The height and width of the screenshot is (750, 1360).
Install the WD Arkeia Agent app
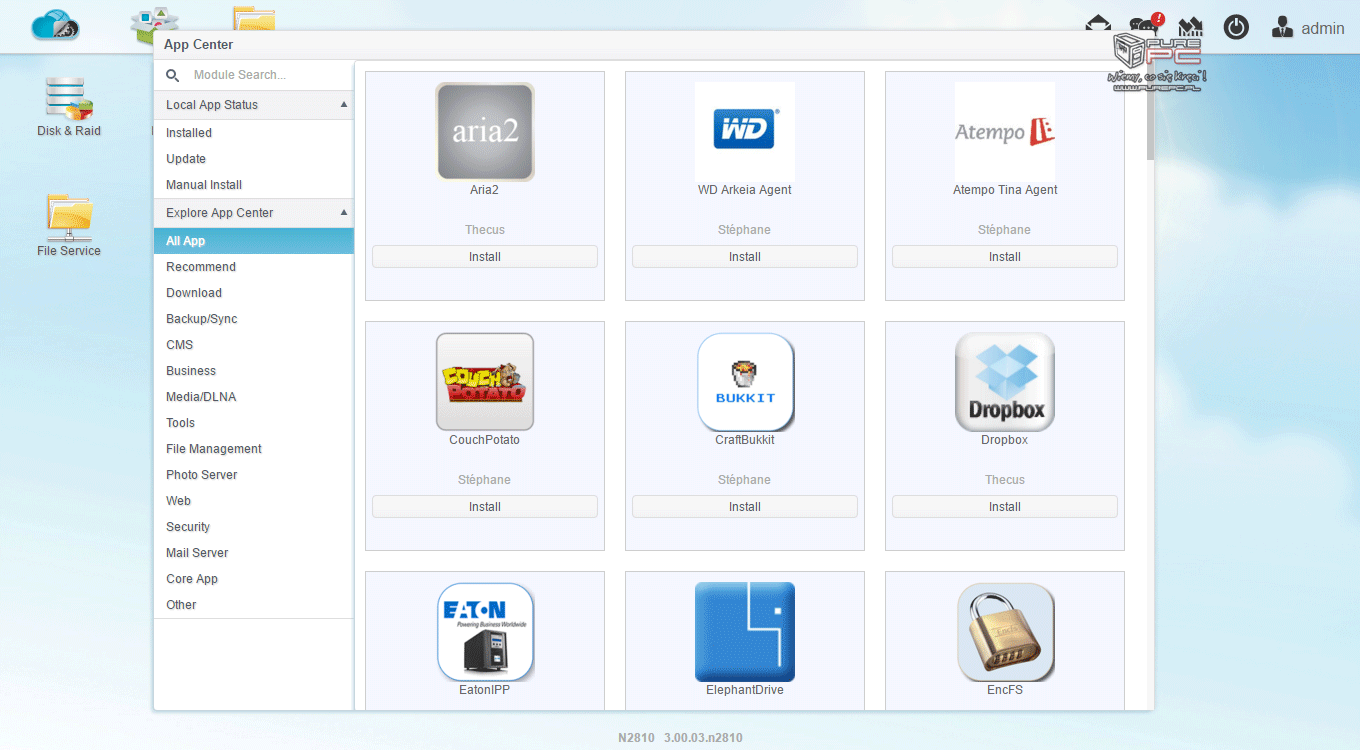click(x=745, y=257)
